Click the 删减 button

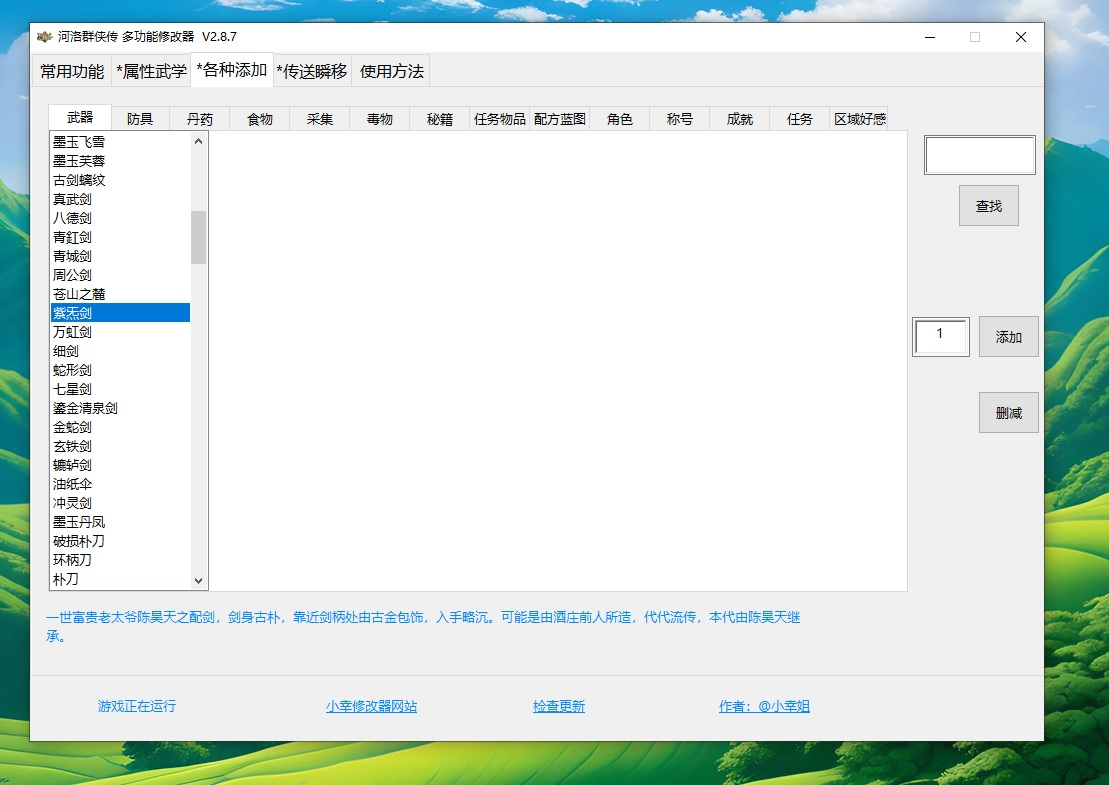(1009, 412)
